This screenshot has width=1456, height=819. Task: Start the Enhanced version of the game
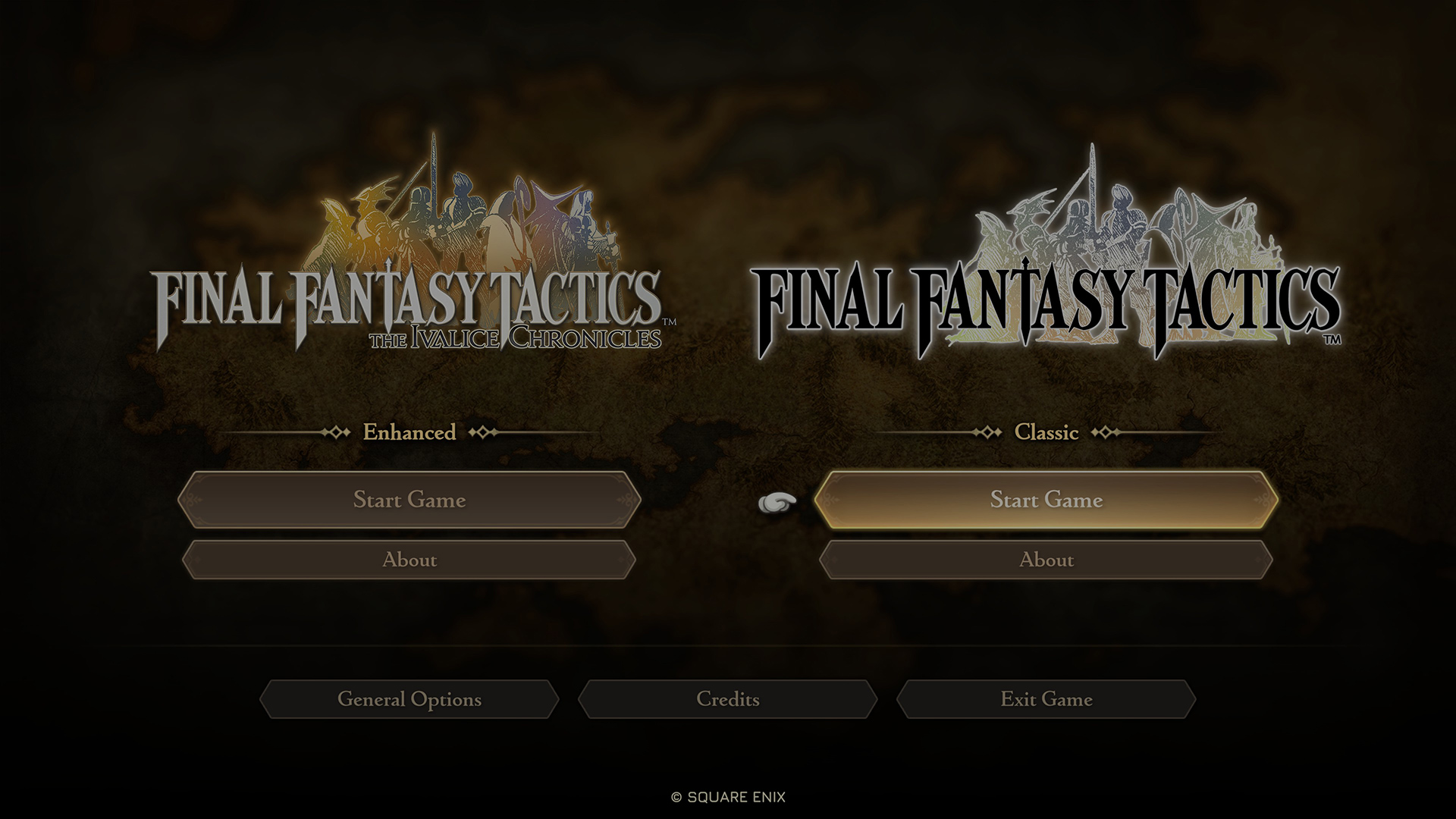point(409,500)
